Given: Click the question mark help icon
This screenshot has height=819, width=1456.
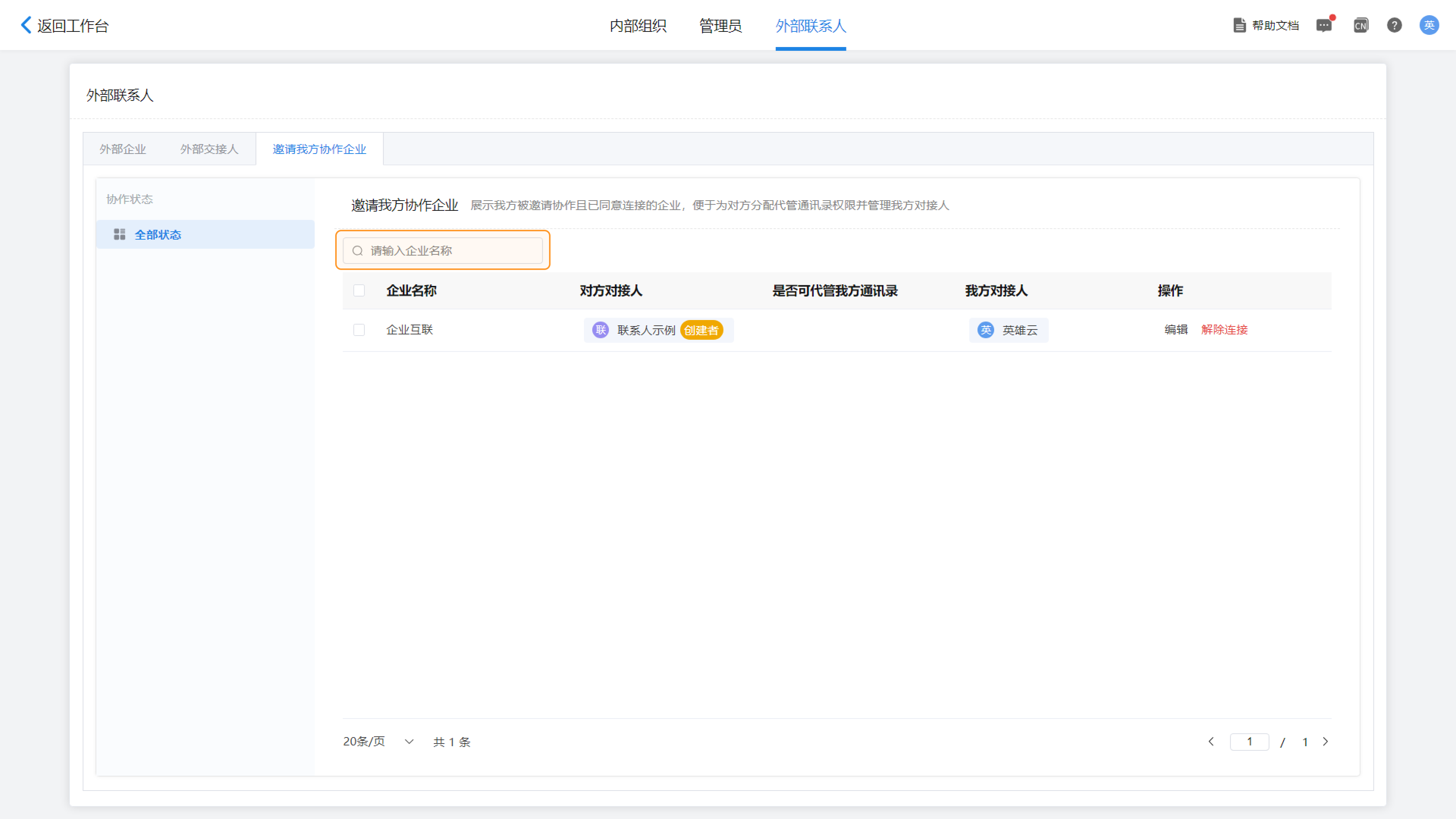Looking at the screenshot, I should pyautogui.click(x=1395, y=25).
